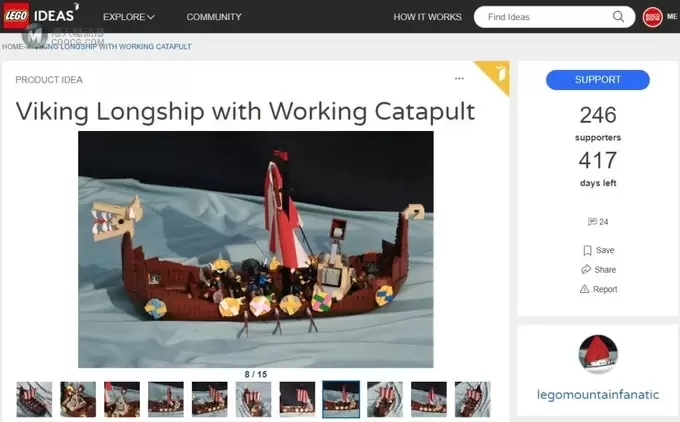This screenshot has width=680, height=422.
Task: Select the first thumbnail in gallery
Action: click(x=34, y=399)
